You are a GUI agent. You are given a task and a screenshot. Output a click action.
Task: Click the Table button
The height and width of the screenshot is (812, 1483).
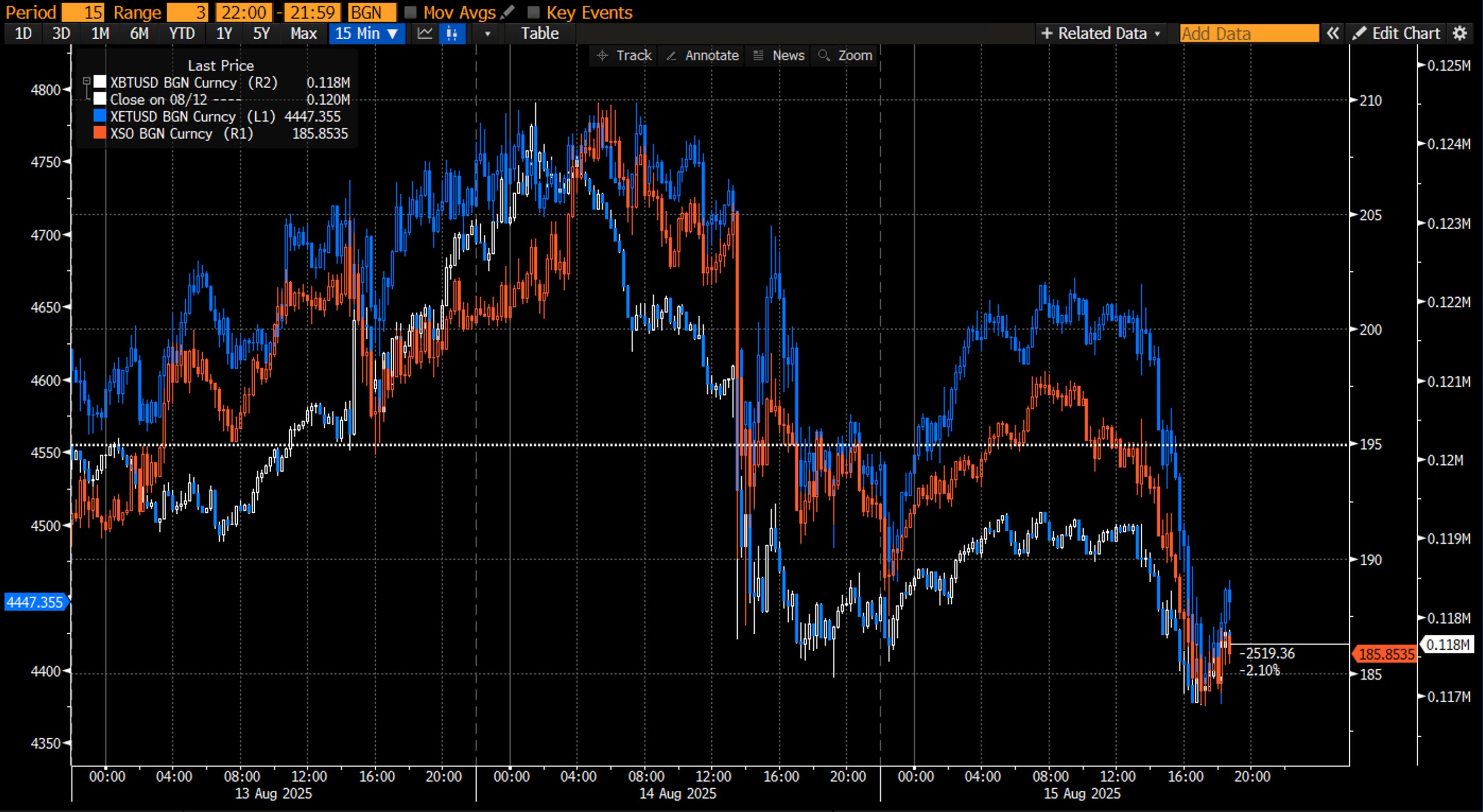[x=539, y=33]
